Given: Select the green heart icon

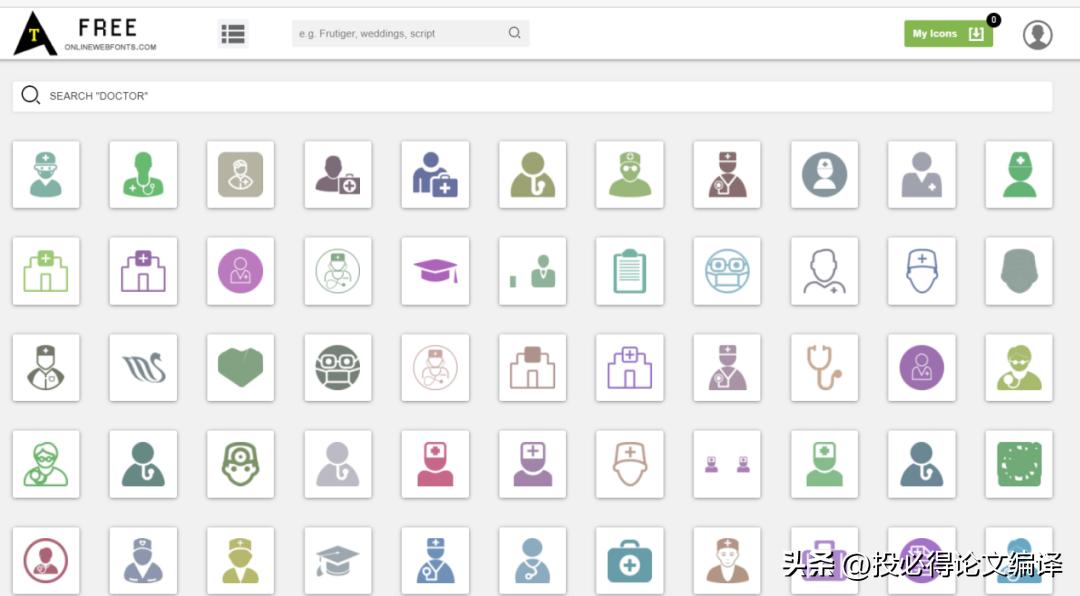Looking at the screenshot, I should [x=240, y=367].
